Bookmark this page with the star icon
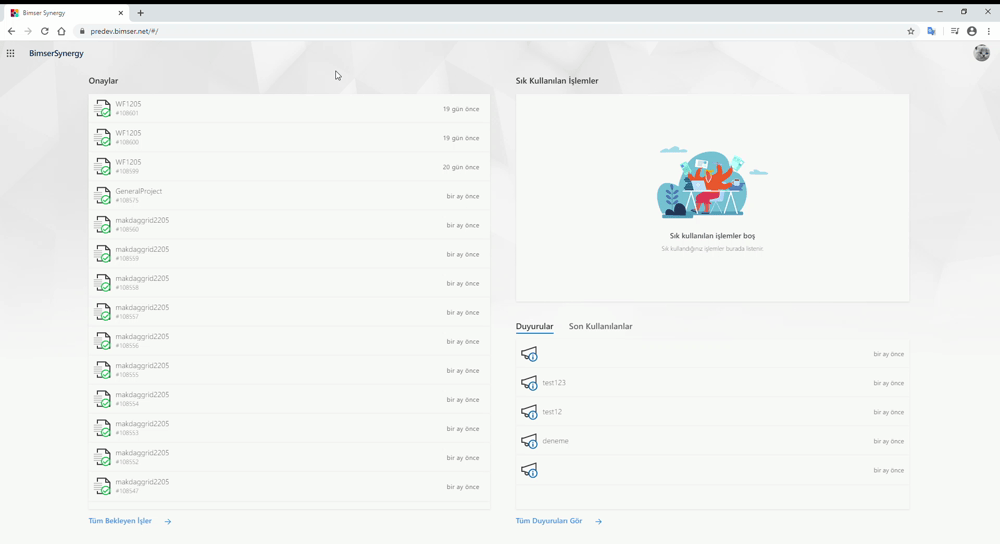Image resolution: width=1000 pixels, height=544 pixels. (911, 31)
